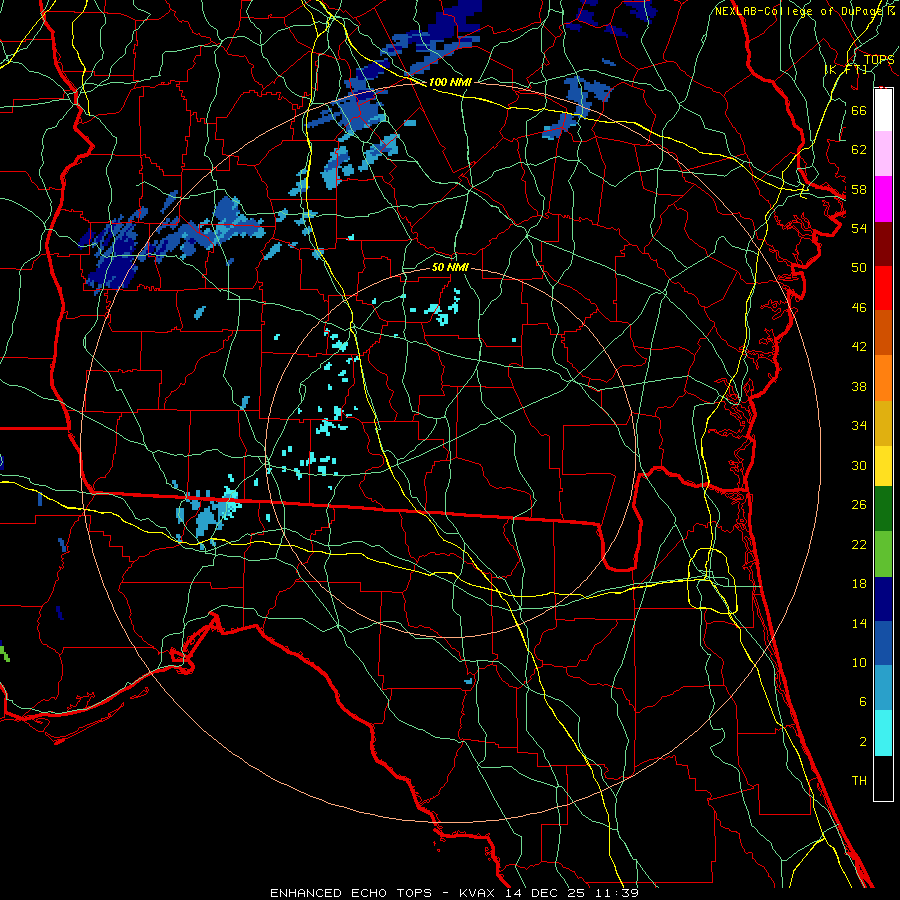Screen dimensions: 900x900
Task: Pick the light blue legend band
Action: [883, 688]
